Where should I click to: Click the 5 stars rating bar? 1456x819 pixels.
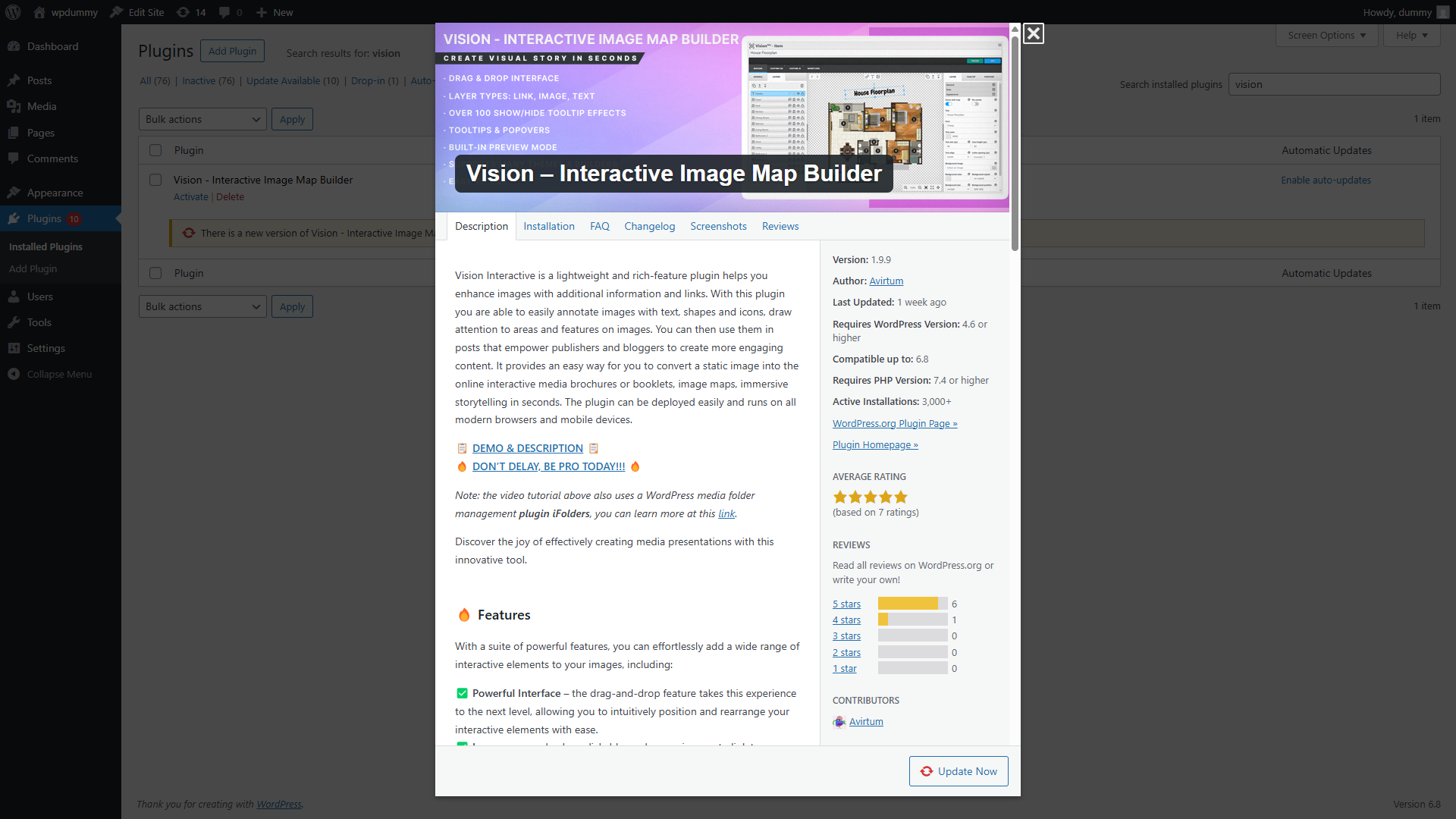pos(913,604)
